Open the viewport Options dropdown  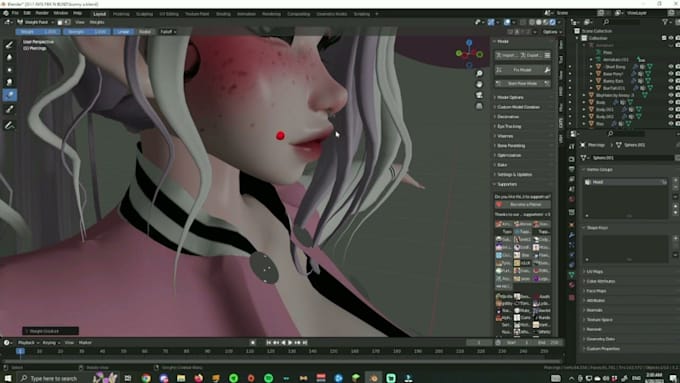click(552, 32)
